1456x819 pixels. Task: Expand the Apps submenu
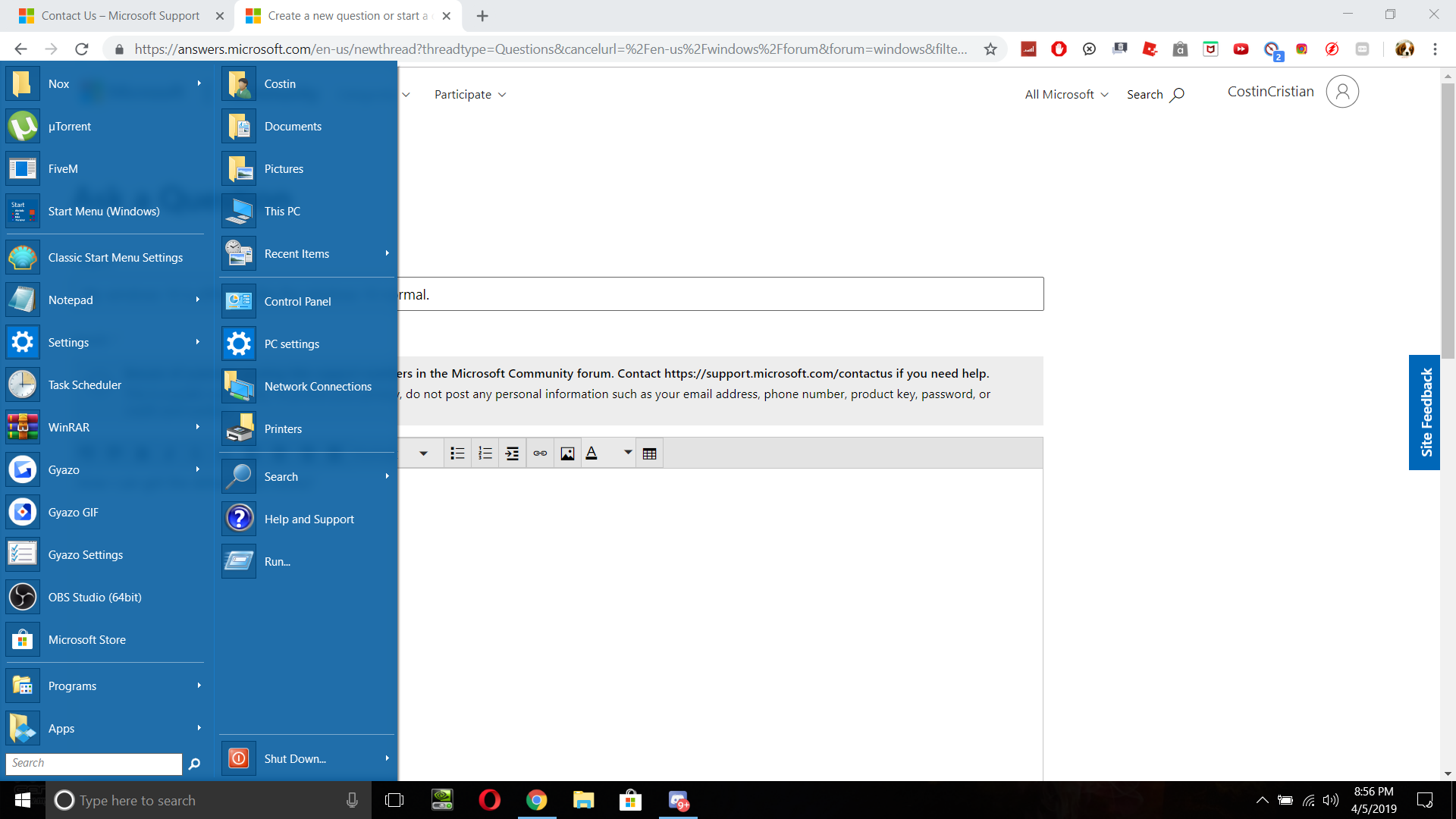tap(199, 728)
